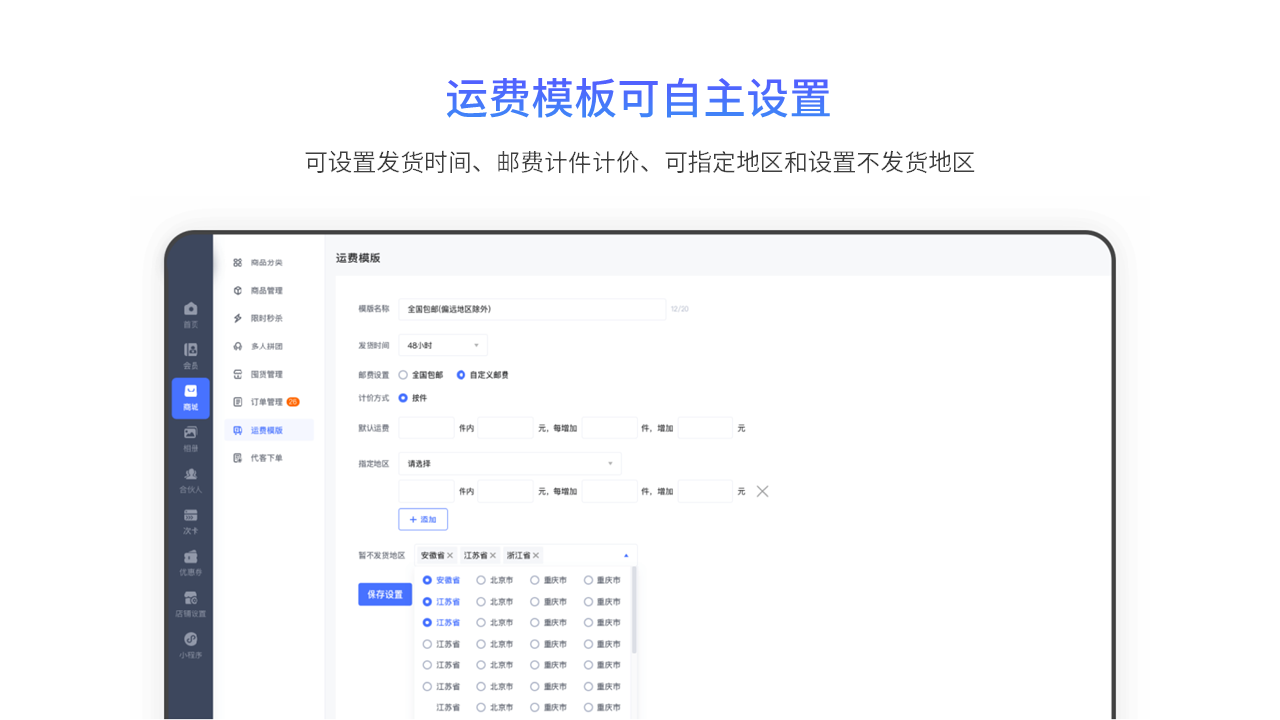Go to 代客下单 menu item
1280x720 pixels.
pyautogui.click(x=268, y=458)
